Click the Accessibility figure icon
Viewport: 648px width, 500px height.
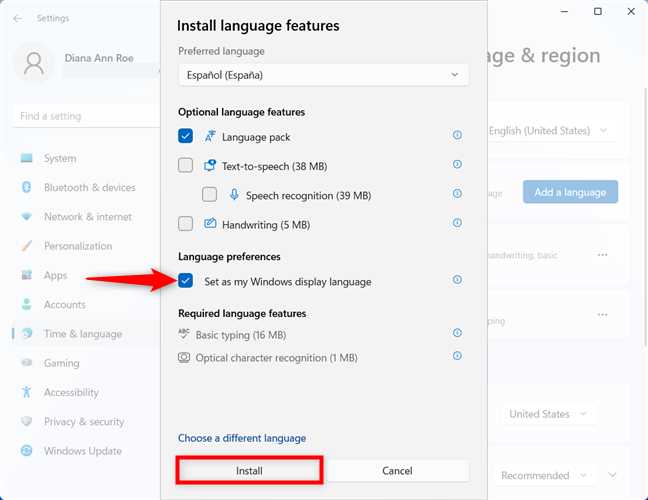click(x=26, y=392)
